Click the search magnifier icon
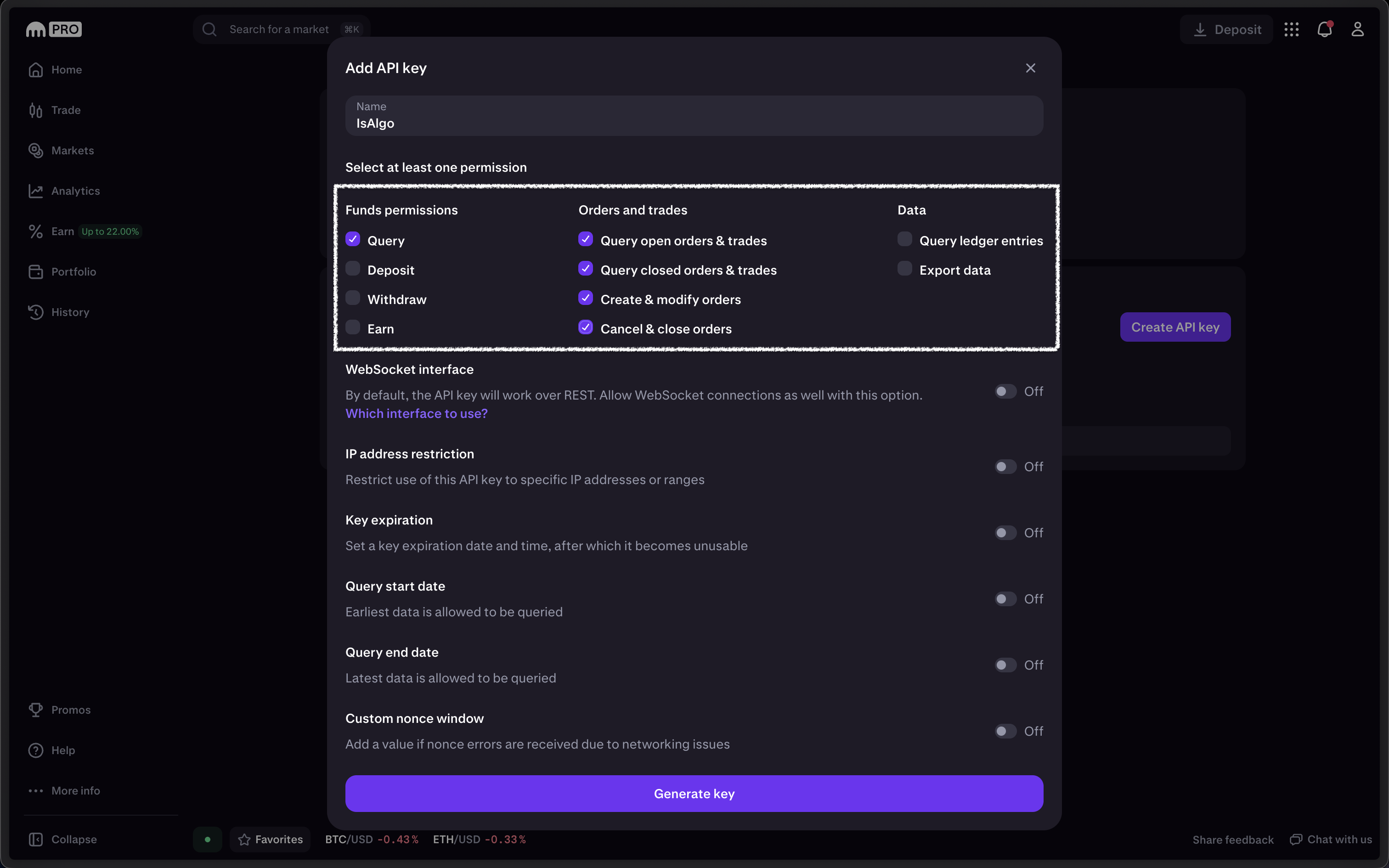Viewport: 1389px width, 868px height. pos(209,29)
